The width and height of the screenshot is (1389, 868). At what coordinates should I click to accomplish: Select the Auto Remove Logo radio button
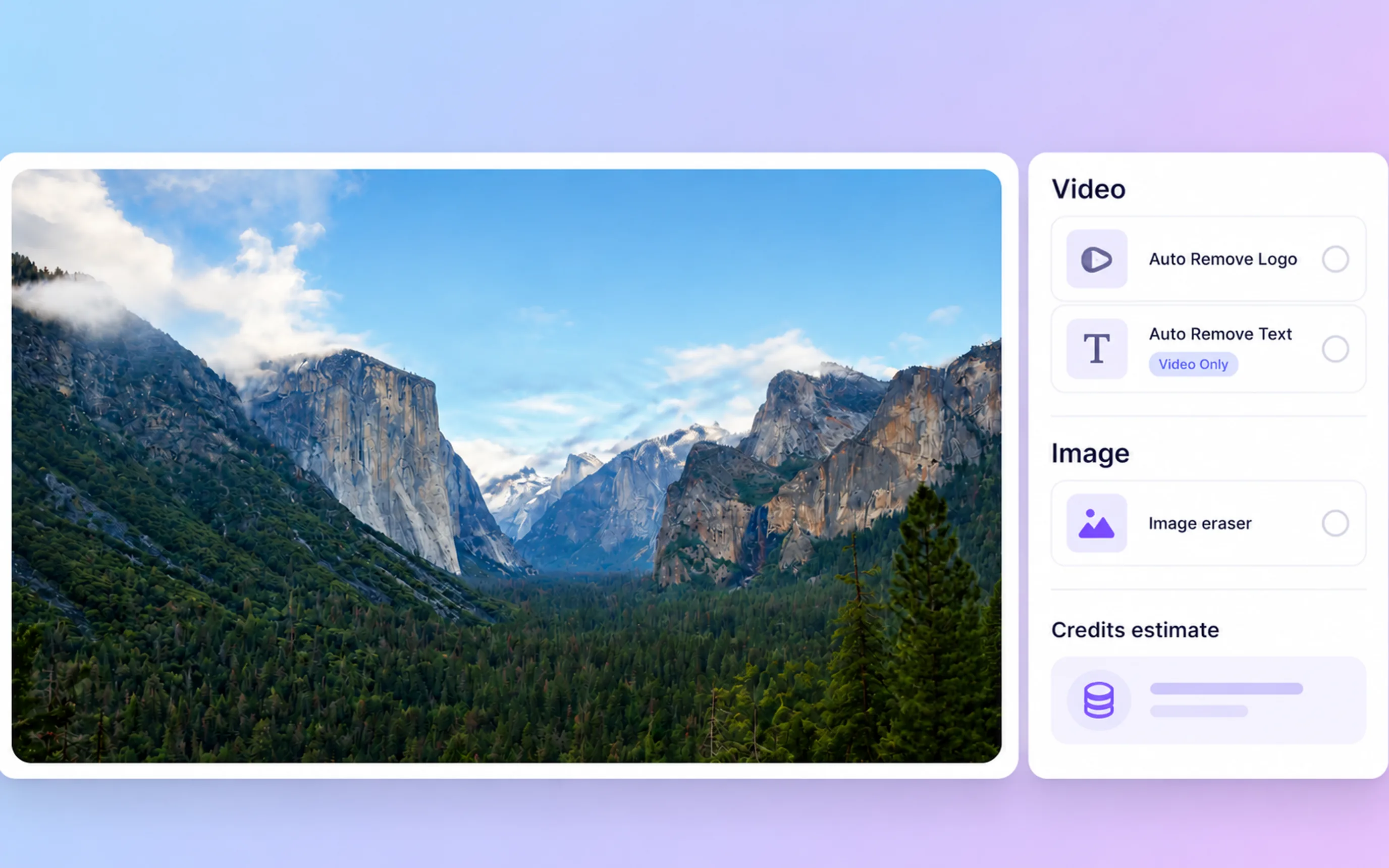tap(1335, 259)
